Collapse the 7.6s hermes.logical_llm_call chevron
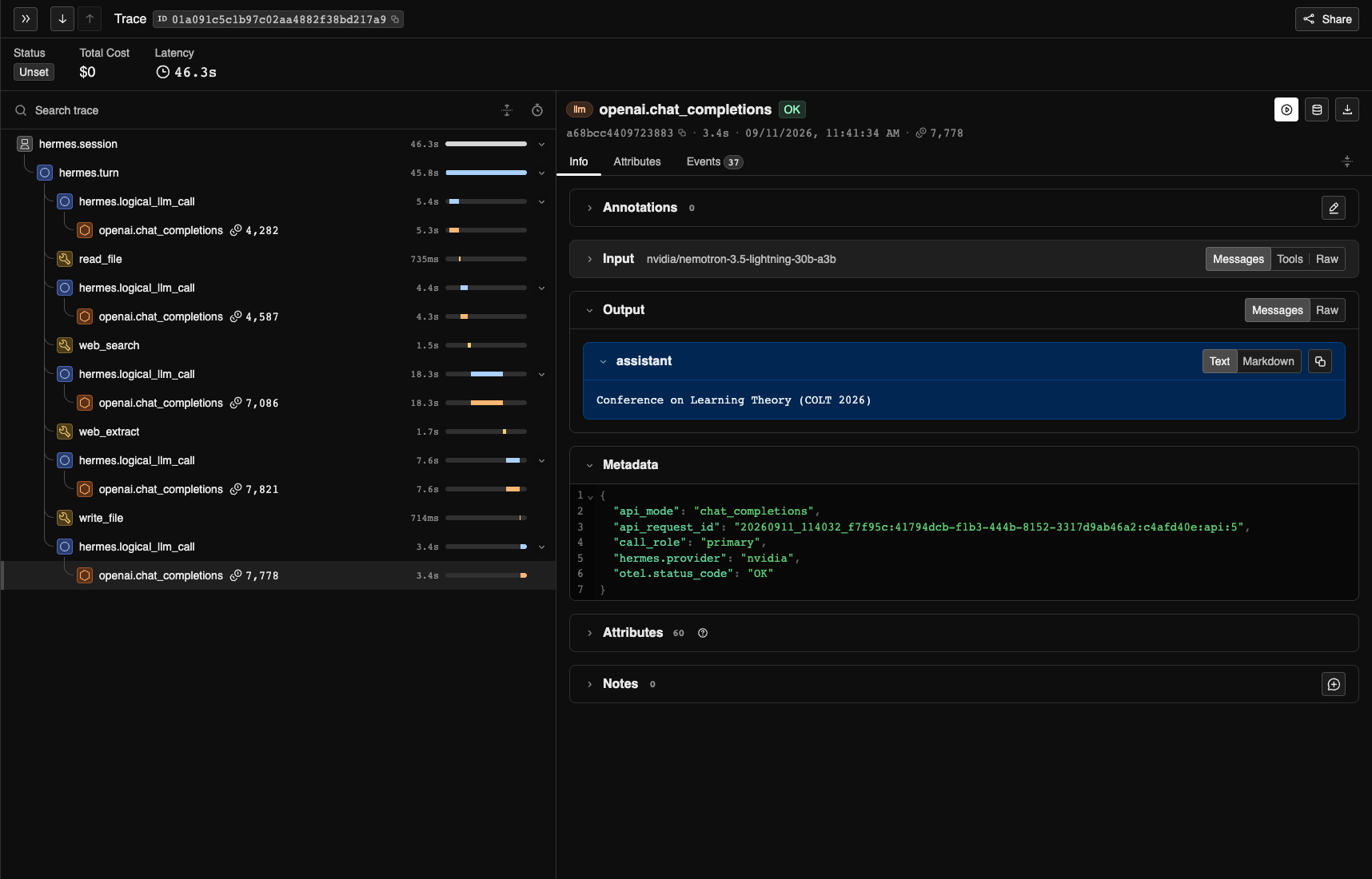1372x879 pixels. pyautogui.click(x=541, y=461)
